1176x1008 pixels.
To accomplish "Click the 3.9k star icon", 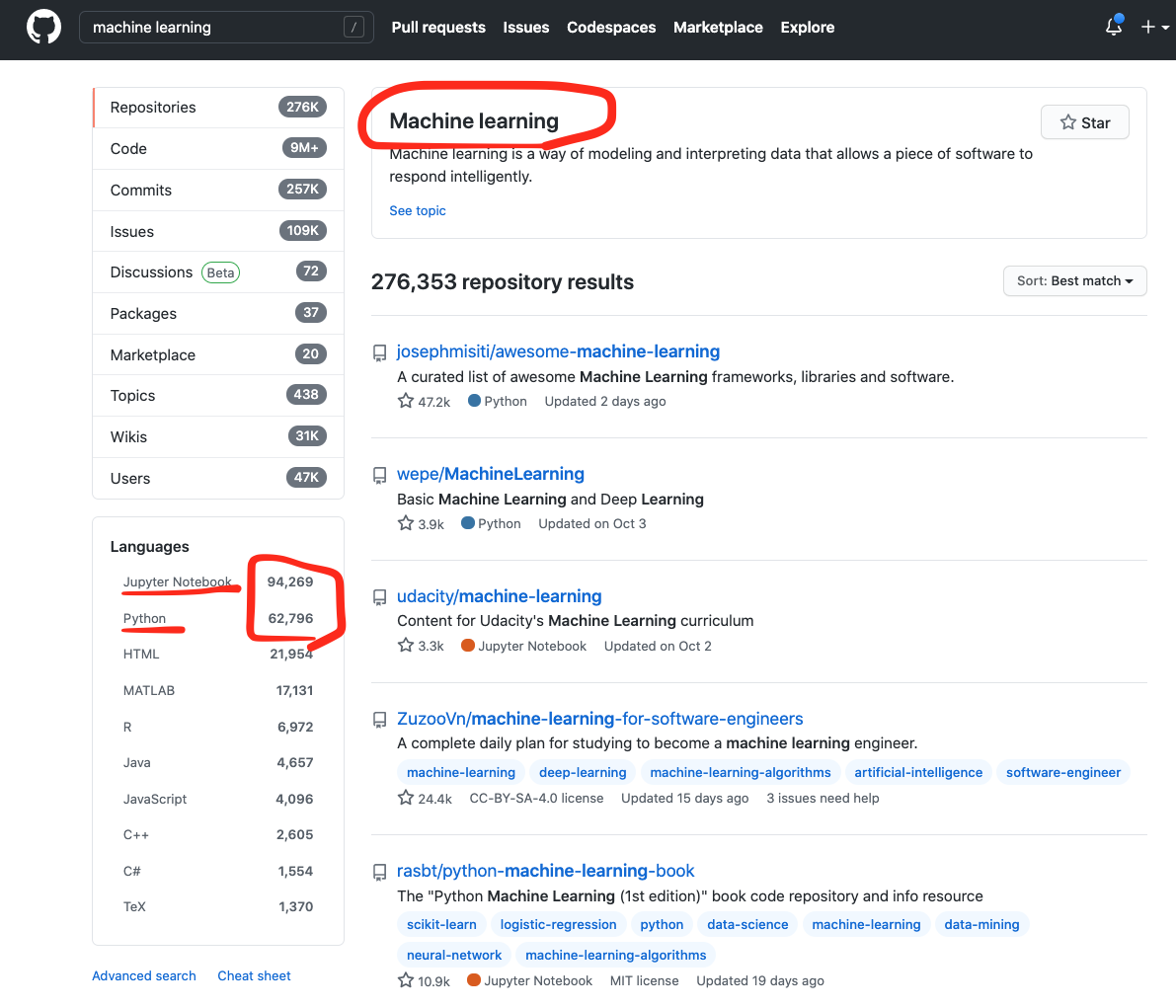I will click(406, 522).
